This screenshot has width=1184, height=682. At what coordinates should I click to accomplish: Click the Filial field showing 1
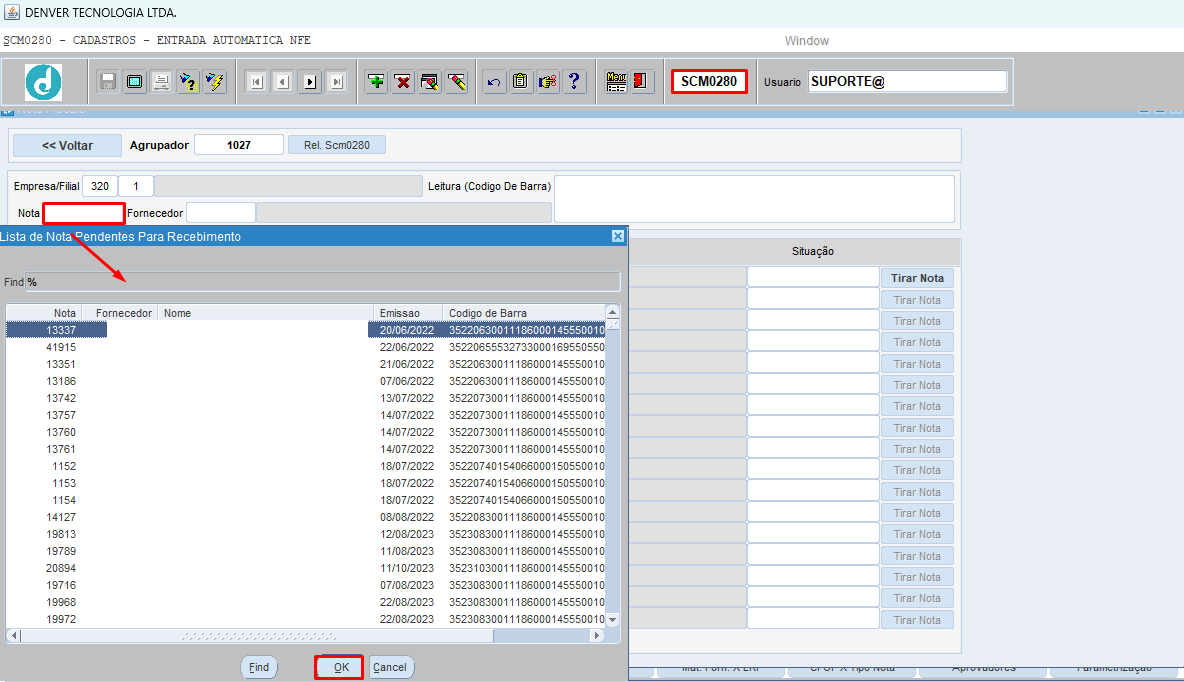pyautogui.click(x=136, y=186)
